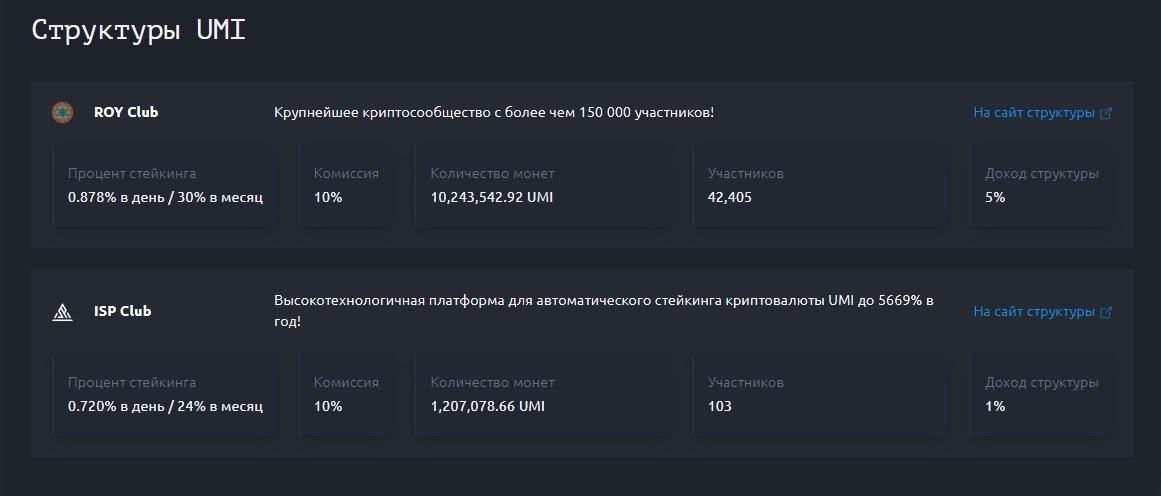Click ISP Club staking 0.720% per day card
Viewport: 1161px width, 496px height.
pyautogui.click(x=166, y=395)
